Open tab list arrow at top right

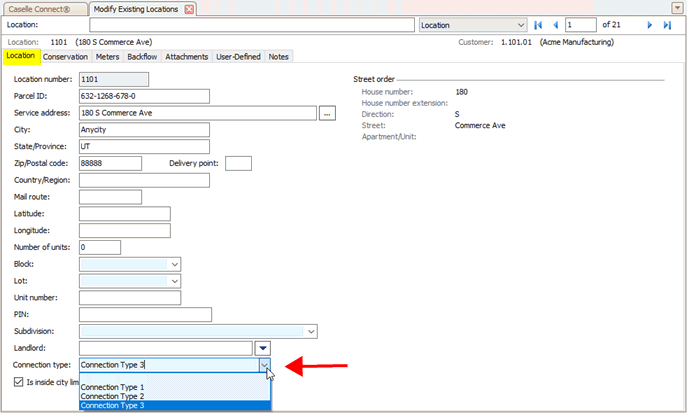(x=678, y=8)
